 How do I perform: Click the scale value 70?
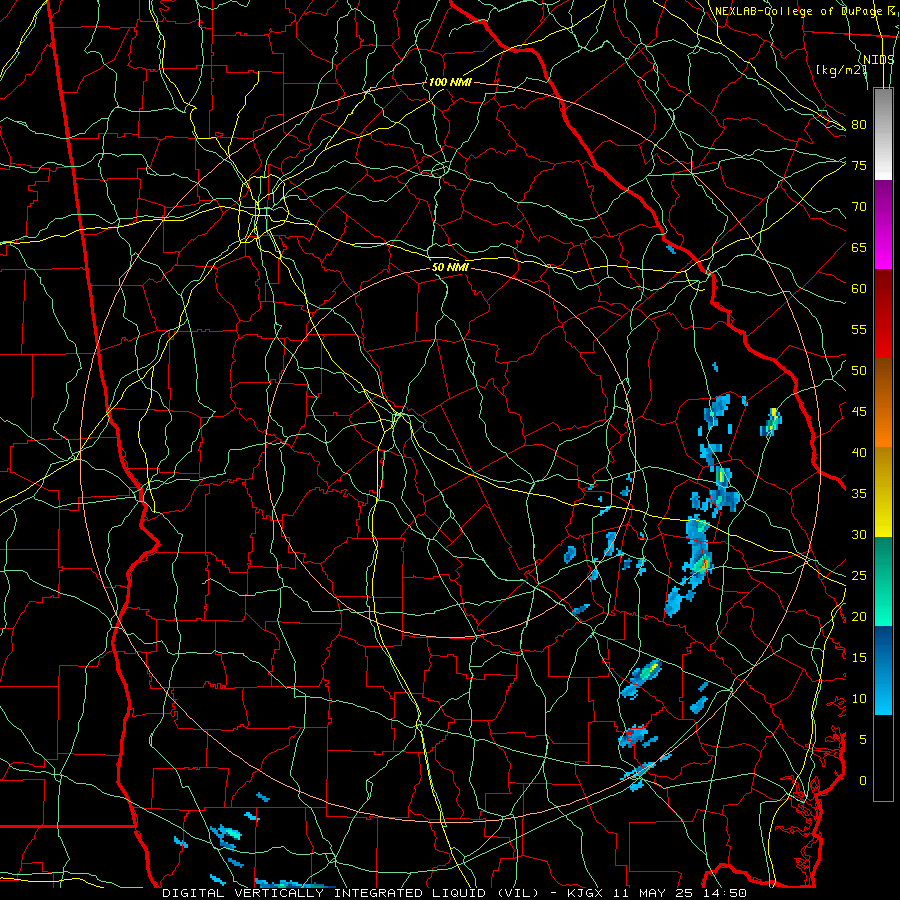point(859,207)
